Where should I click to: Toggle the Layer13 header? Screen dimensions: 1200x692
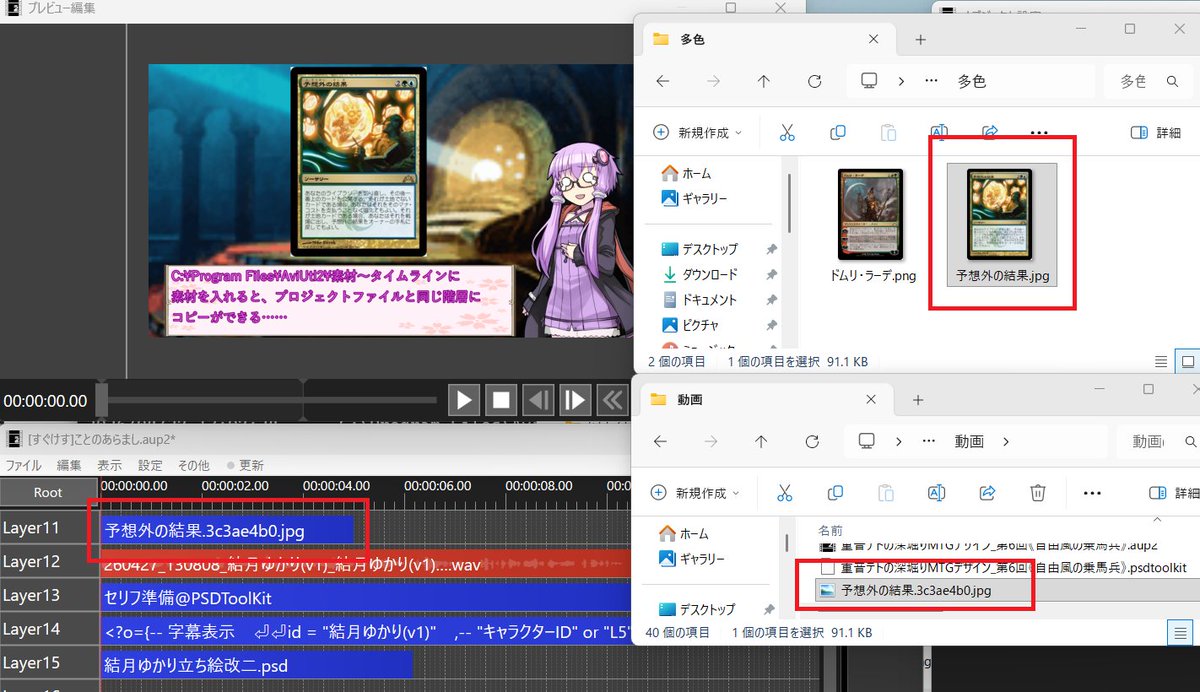click(48, 595)
